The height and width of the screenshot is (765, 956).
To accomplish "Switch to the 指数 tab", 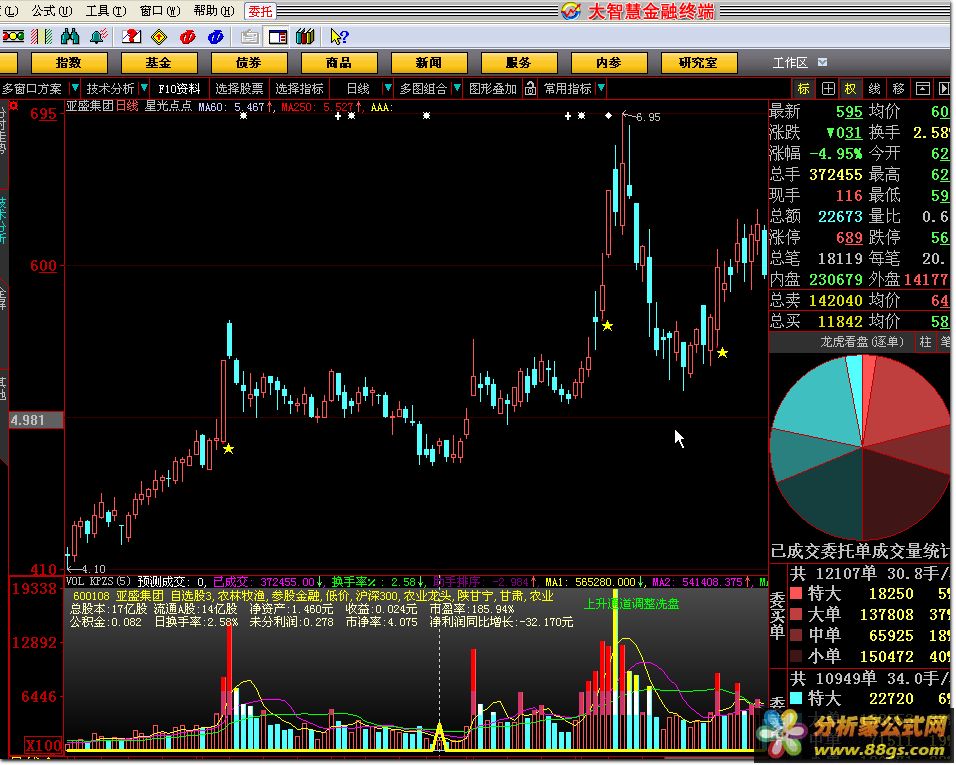I will tap(68, 63).
